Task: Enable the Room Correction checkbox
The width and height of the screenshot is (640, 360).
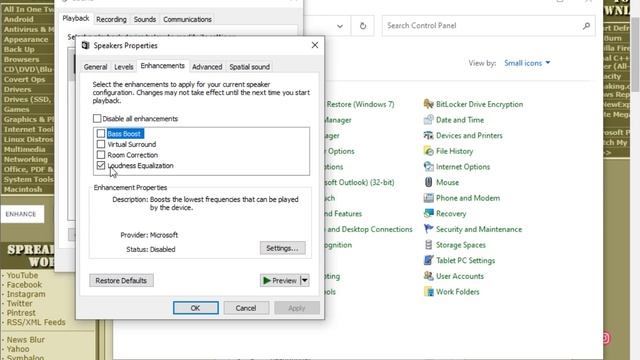Action: (101, 155)
